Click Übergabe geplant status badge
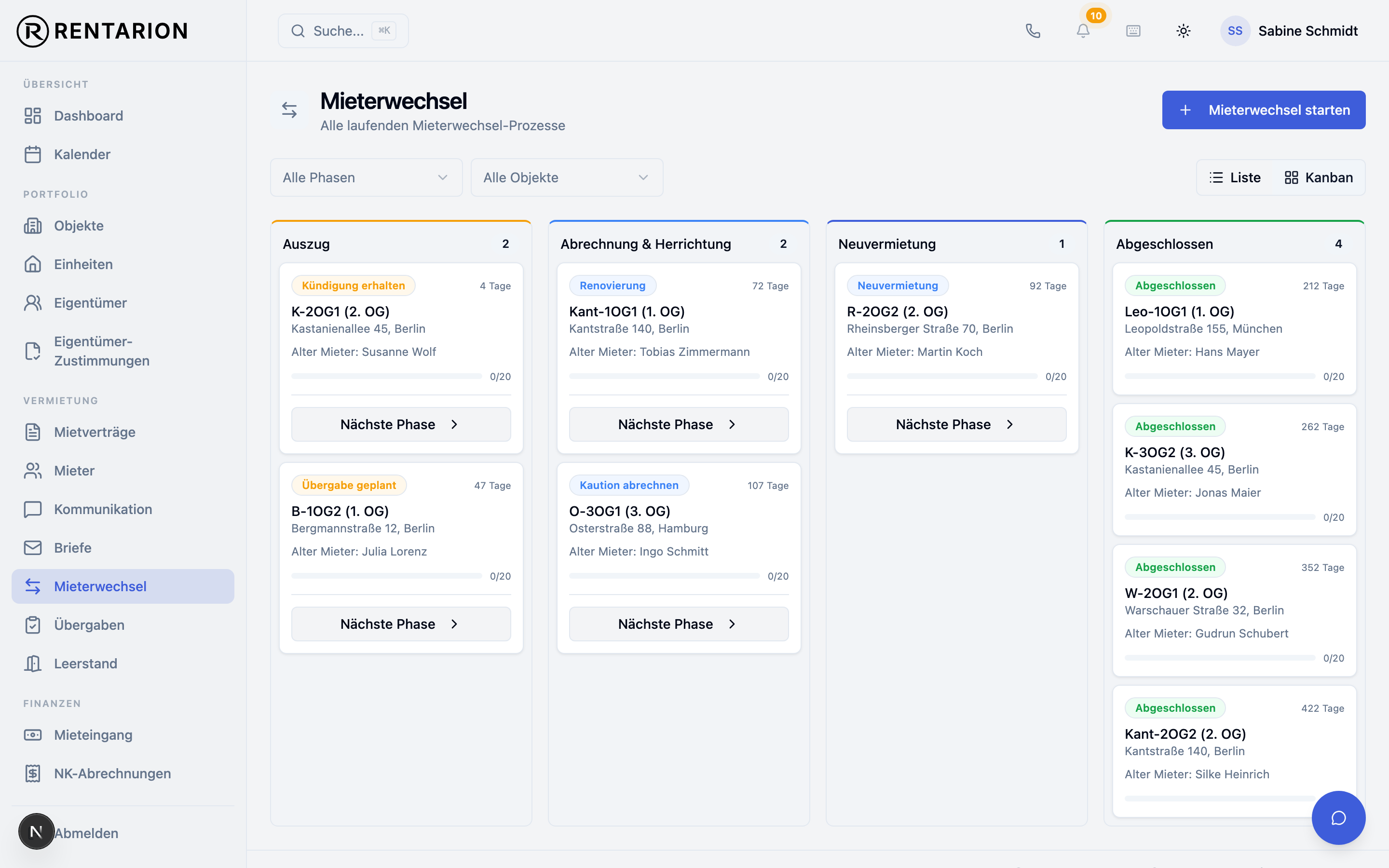 348,485
